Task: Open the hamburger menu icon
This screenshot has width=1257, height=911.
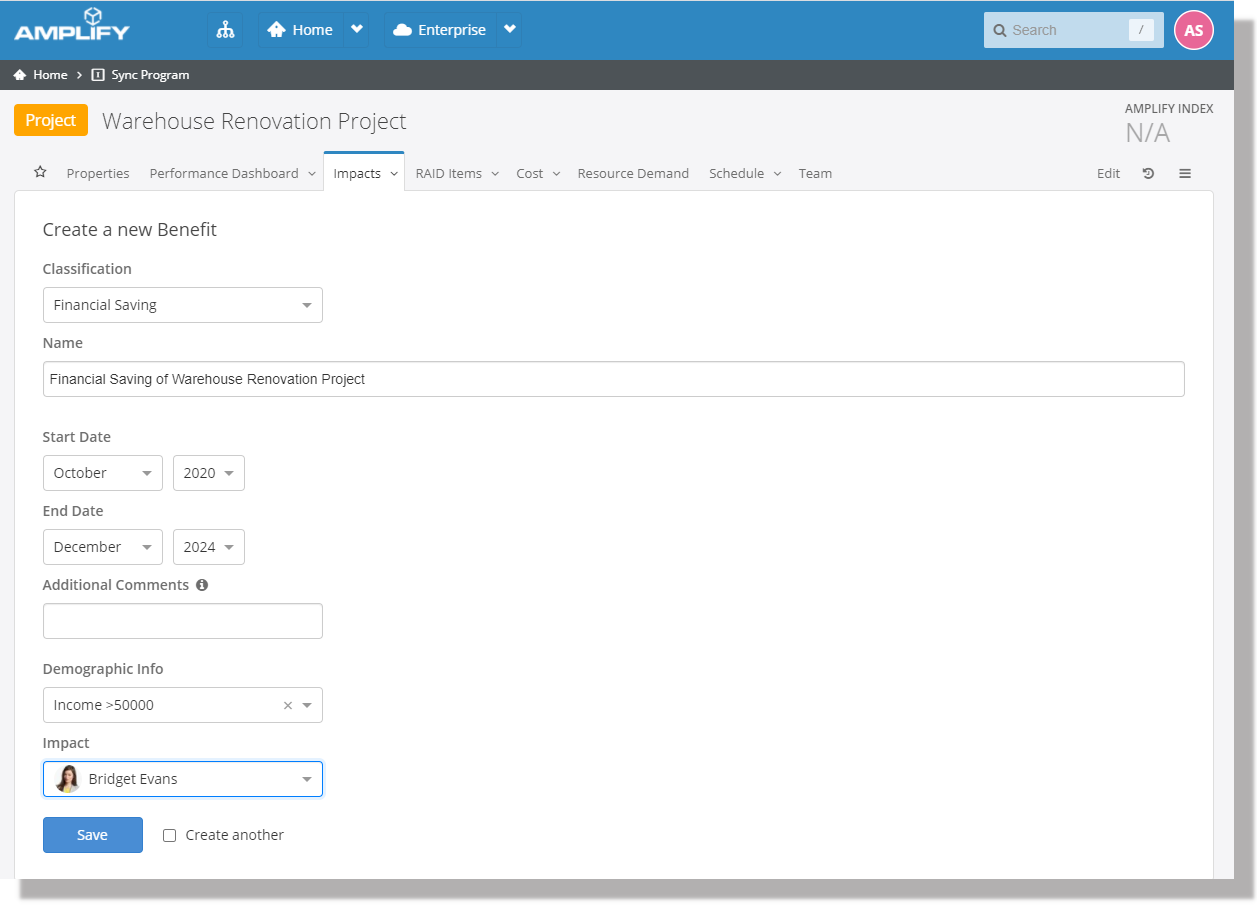Action: [1185, 173]
